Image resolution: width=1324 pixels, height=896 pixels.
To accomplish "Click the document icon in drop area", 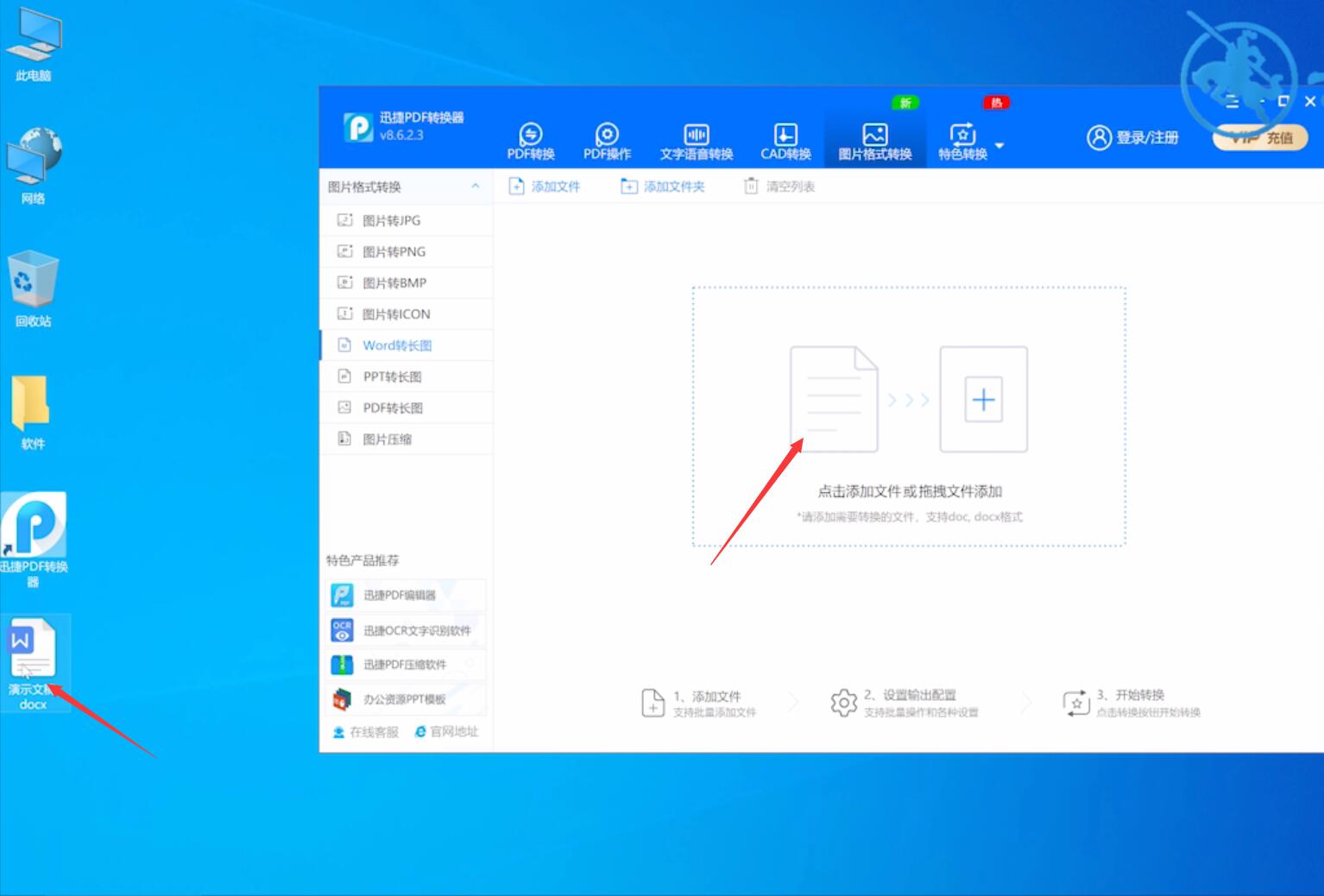I will coord(834,399).
